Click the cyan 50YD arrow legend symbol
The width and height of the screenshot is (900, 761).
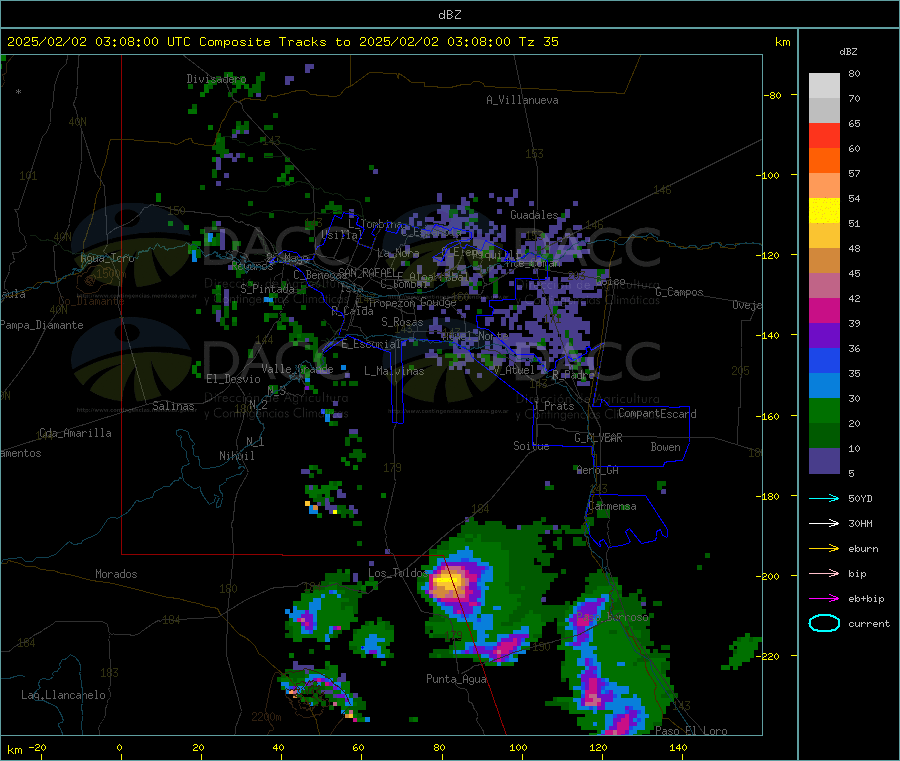coord(824,498)
